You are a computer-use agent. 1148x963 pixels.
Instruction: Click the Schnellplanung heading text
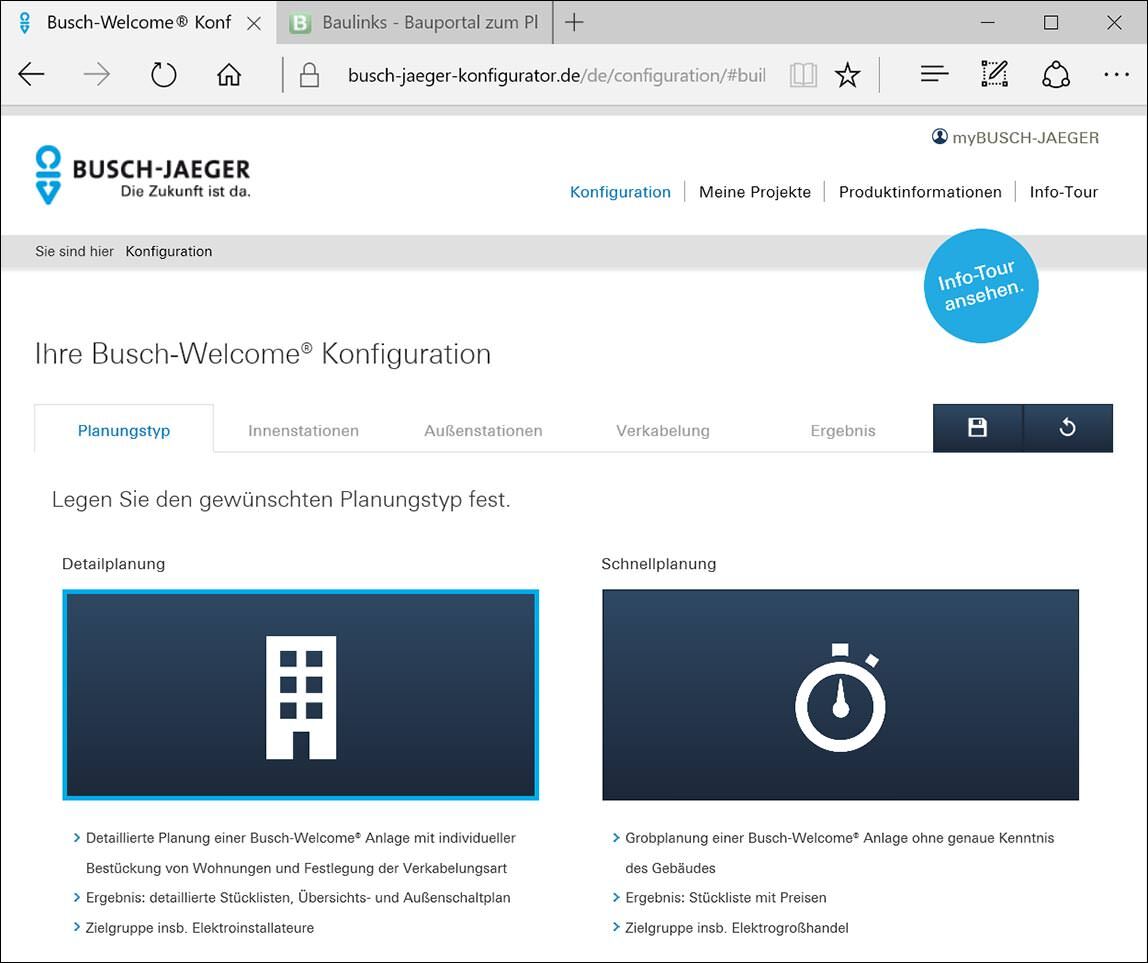659,564
